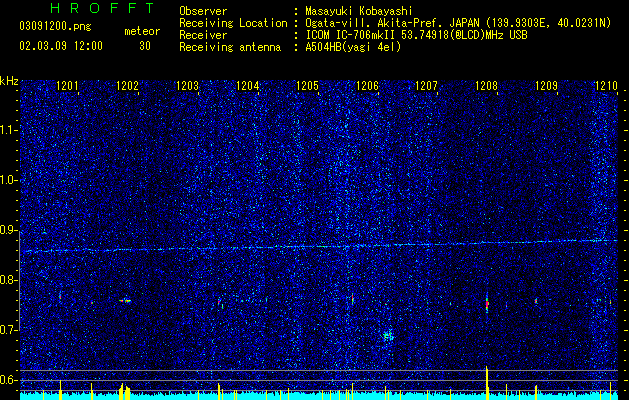Screen dimensions: 629x400
Task: Select antenna value A504HB(yagi 4el)
Action: point(353,47)
